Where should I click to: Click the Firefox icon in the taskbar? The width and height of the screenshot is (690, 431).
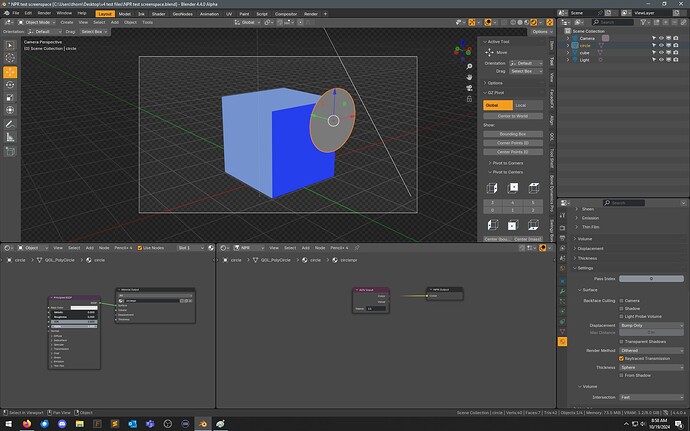tap(27, 424)
